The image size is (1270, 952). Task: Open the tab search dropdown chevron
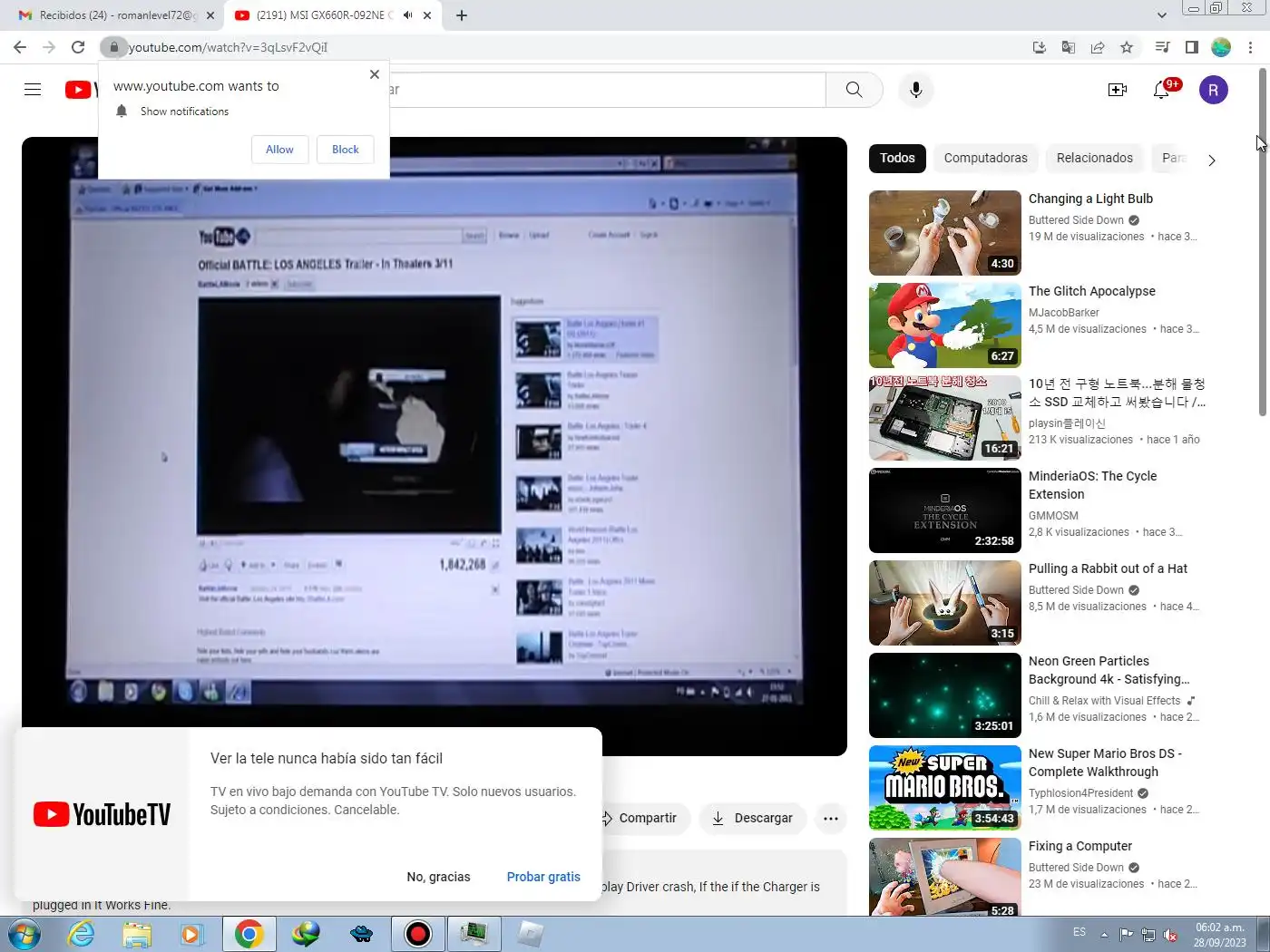tap(1162, 15)
